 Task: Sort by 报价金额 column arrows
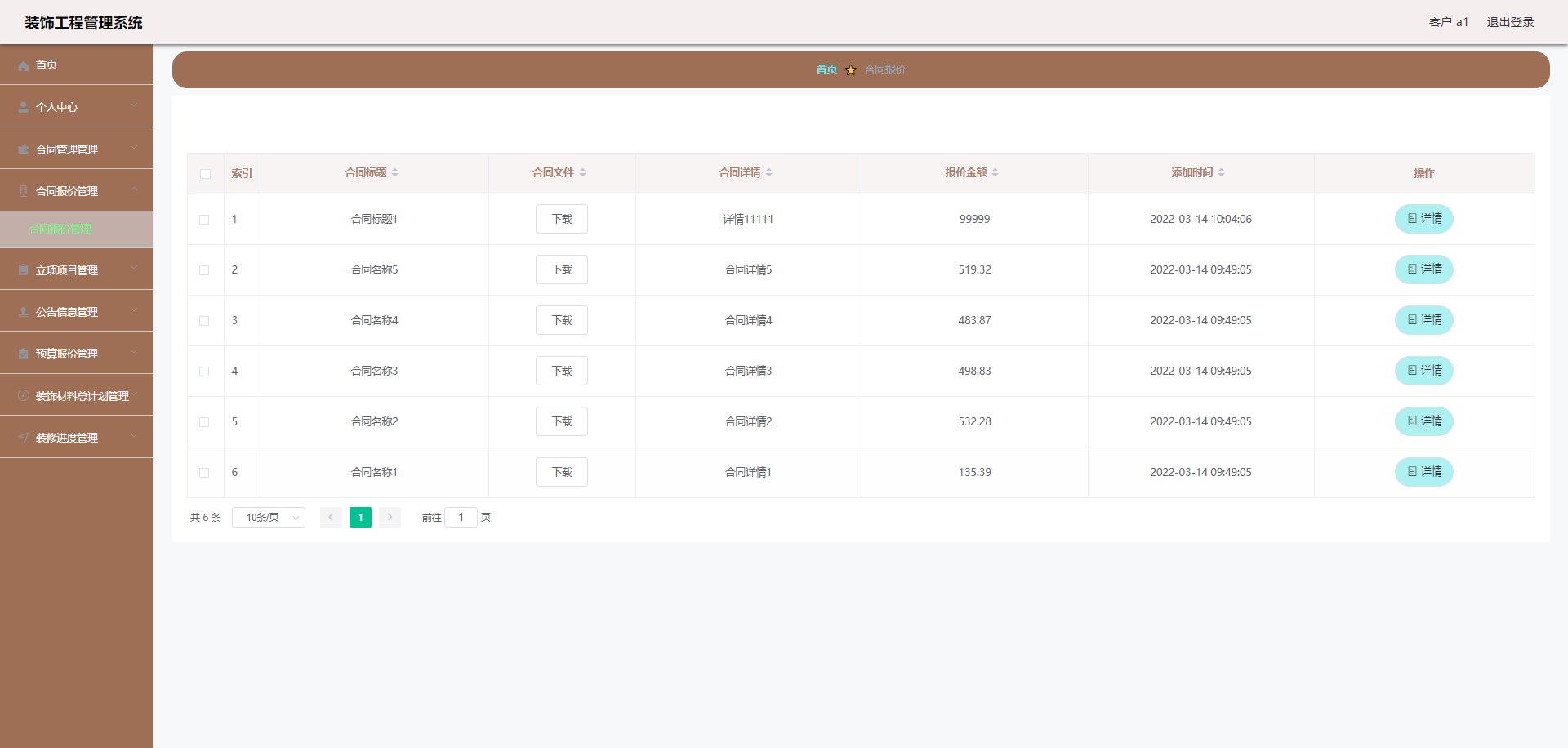click(996, 172)
